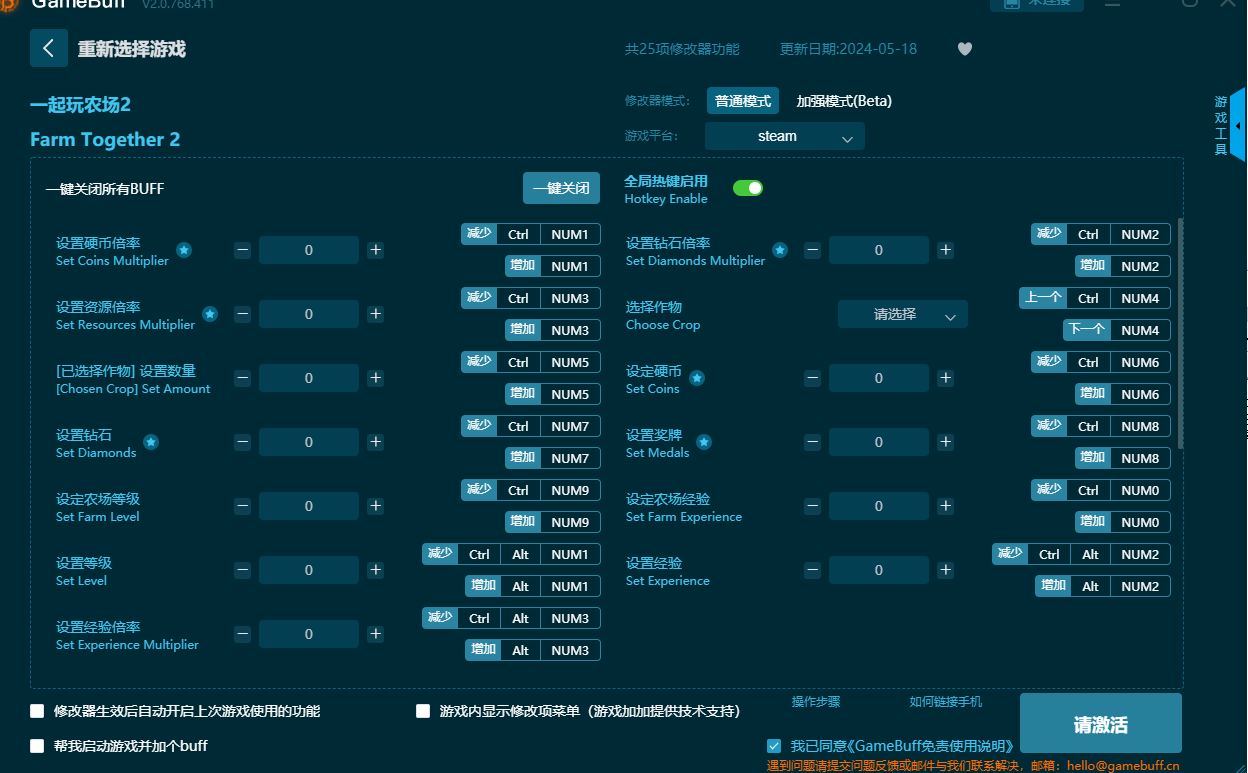Open the Choose Crop 请选择 dropdown

point(902,314)
